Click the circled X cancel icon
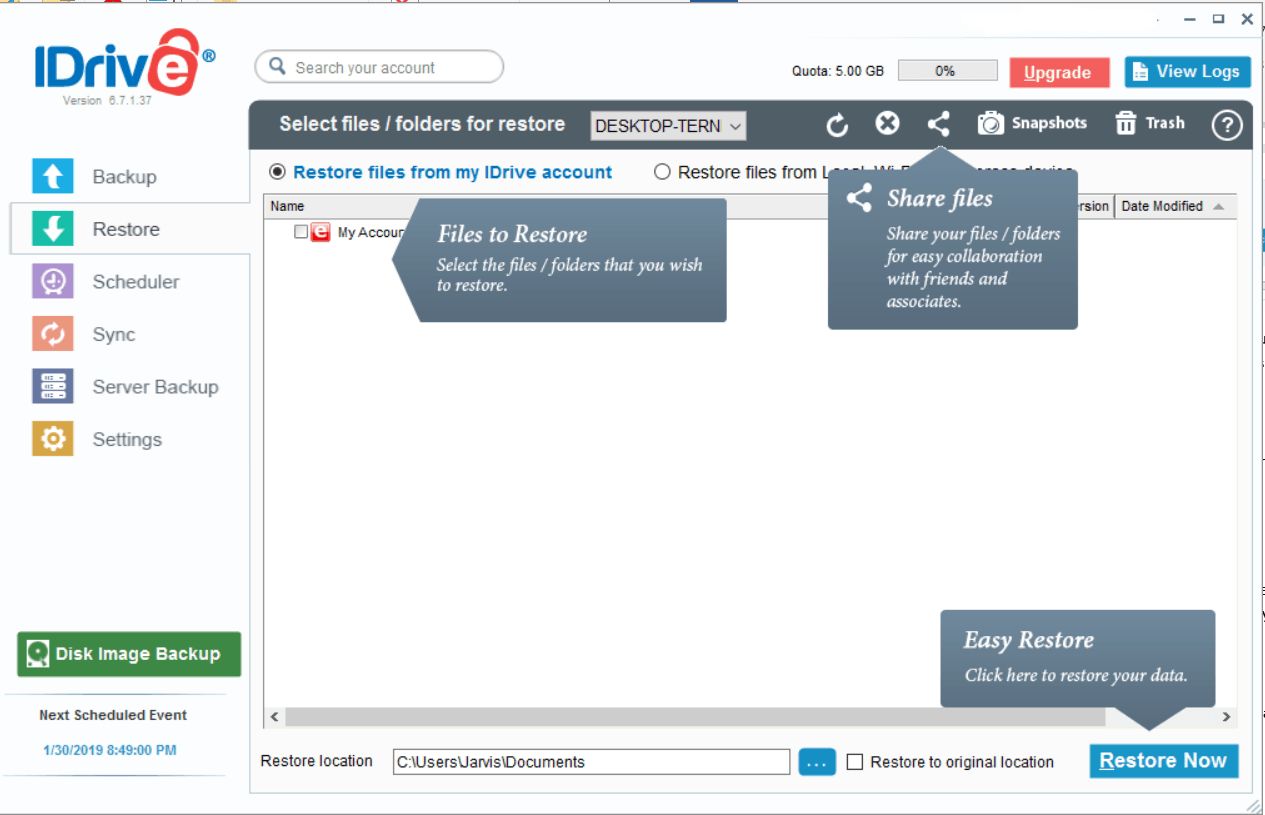The image size is (1265, 815). [x=887, y=123]
